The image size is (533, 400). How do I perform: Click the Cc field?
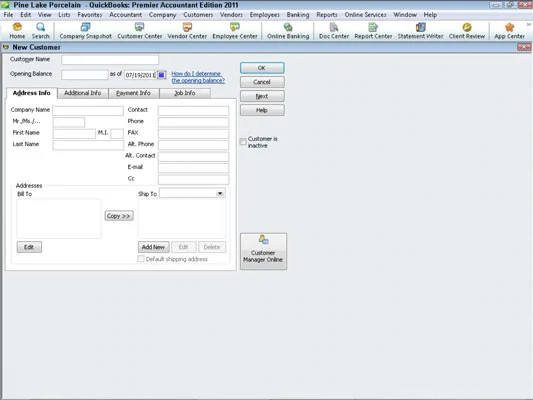[x=193, y=179]
